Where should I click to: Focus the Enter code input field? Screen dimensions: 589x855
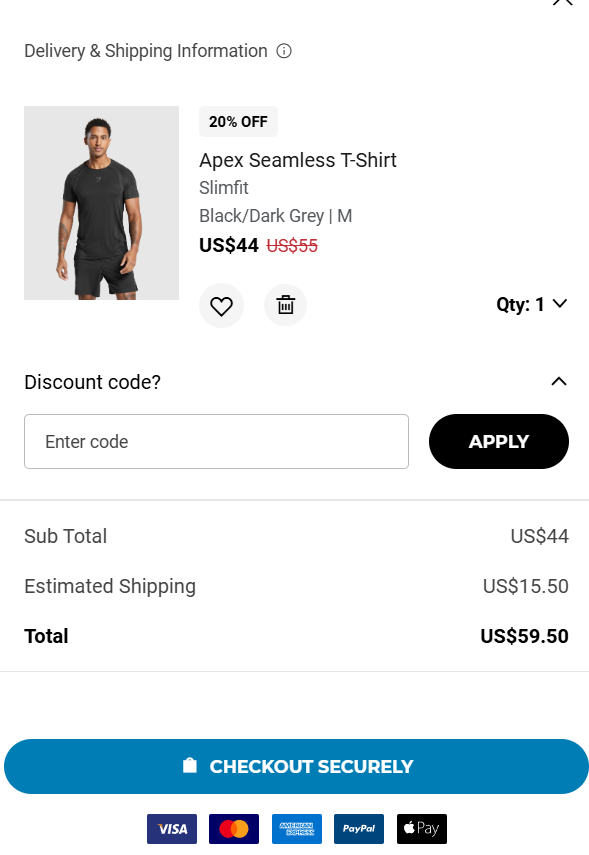coord(217,442)
